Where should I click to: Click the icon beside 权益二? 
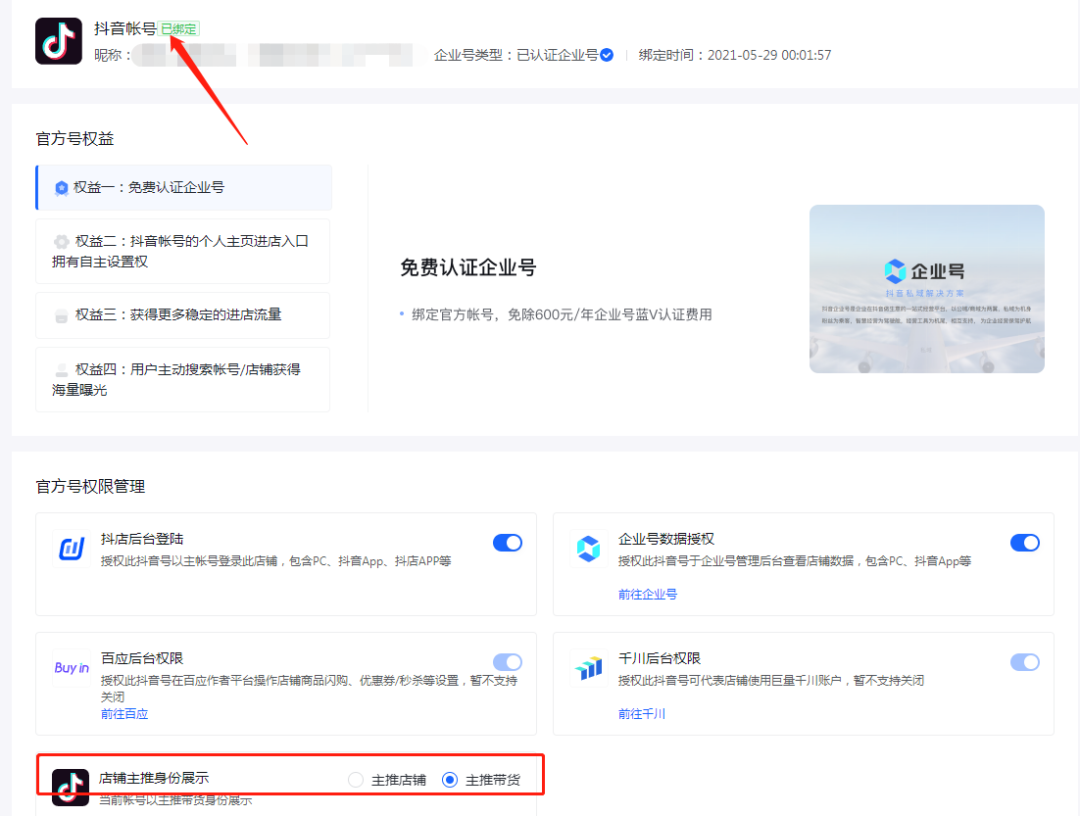(x=61, y=242)
